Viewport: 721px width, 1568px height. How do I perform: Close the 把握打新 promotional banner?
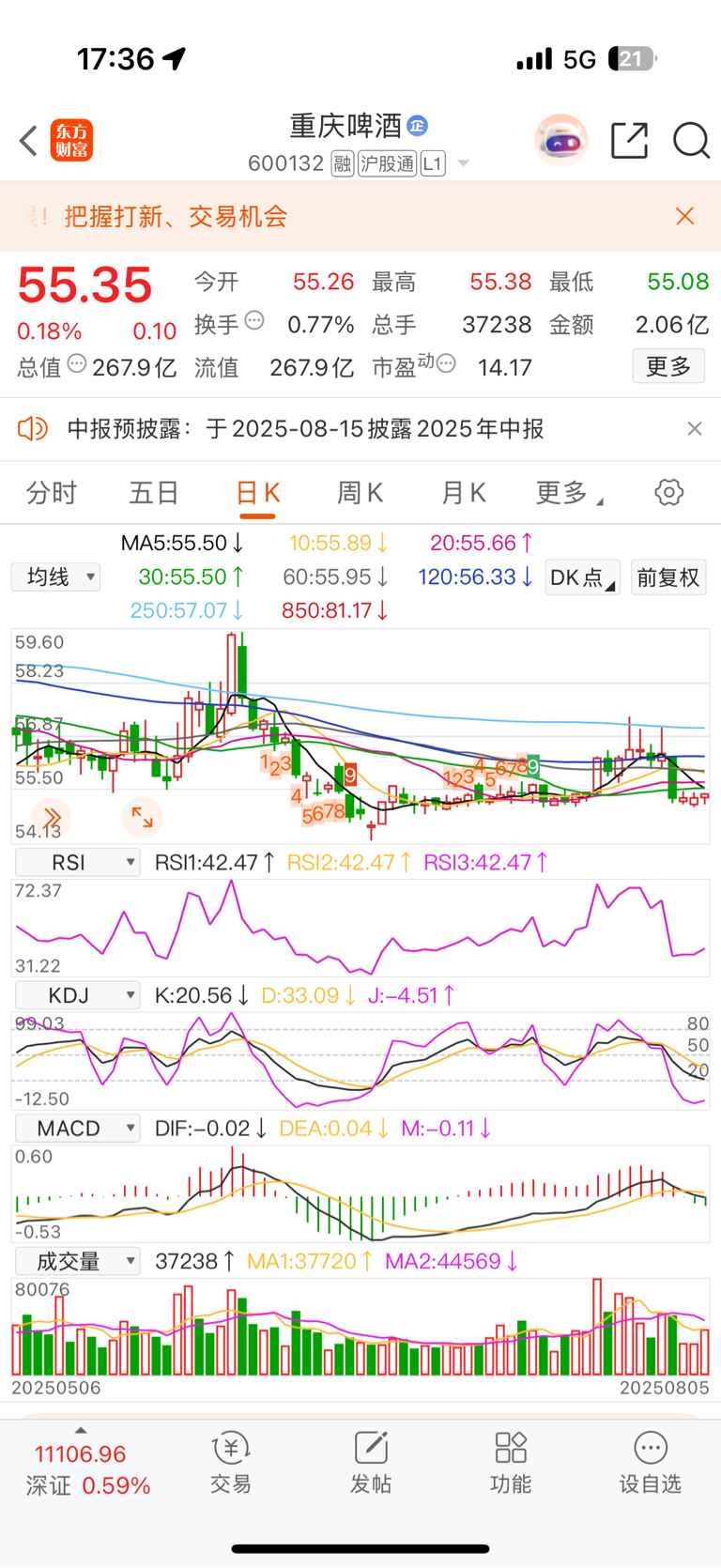685,217
